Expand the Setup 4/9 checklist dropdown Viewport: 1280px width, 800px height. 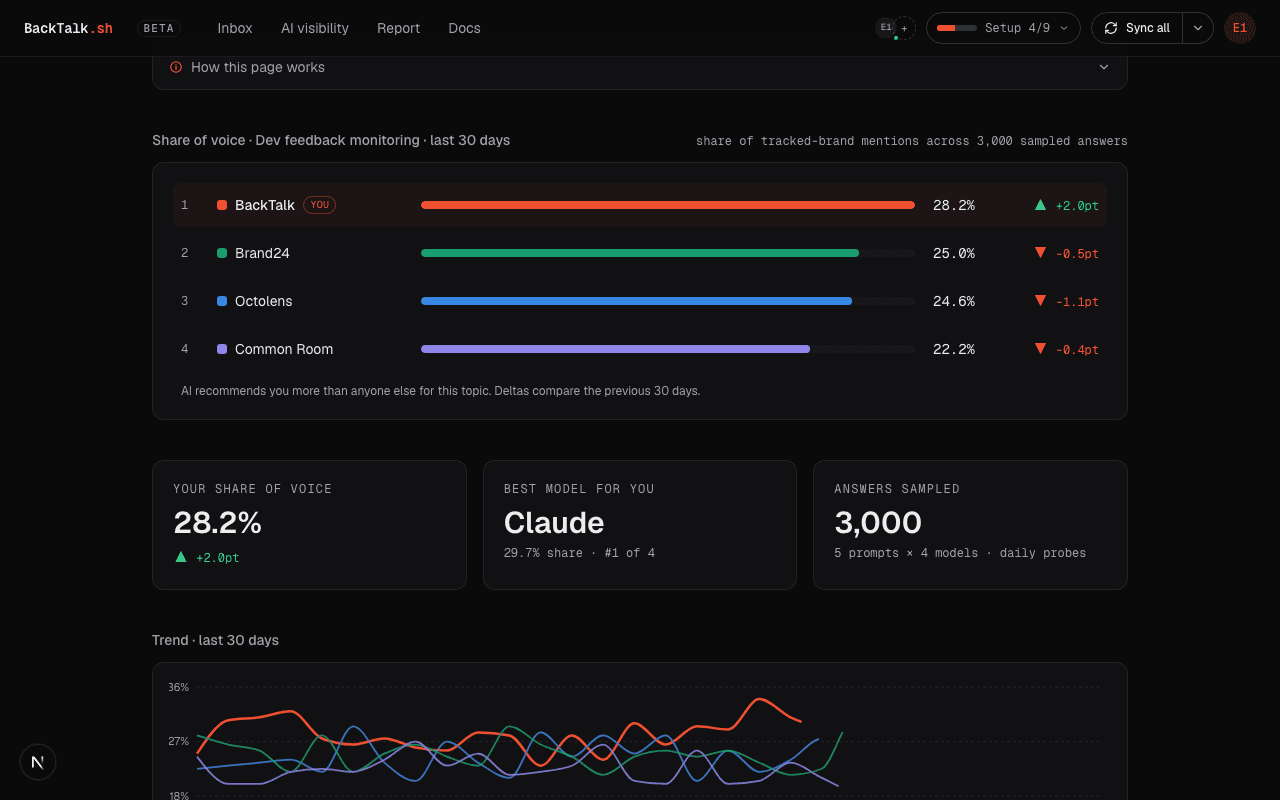point(1003,28)
